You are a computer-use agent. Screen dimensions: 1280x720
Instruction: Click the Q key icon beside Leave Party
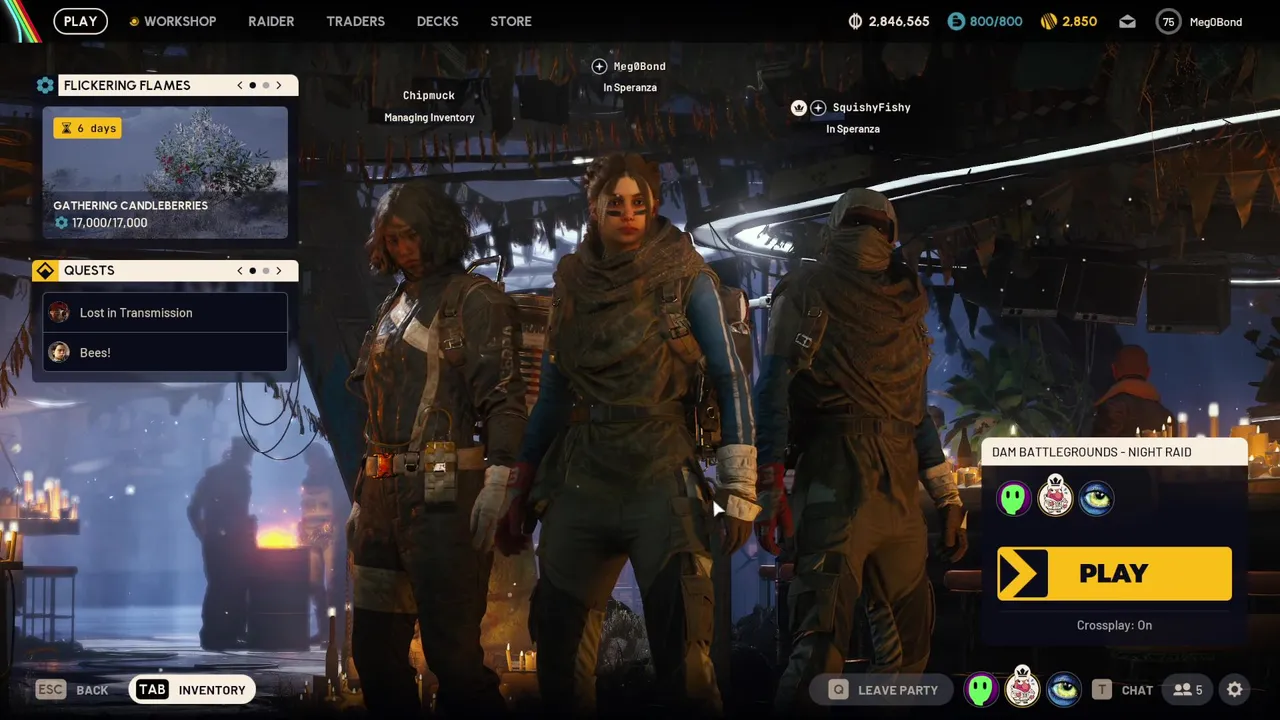tap(838, 690)
